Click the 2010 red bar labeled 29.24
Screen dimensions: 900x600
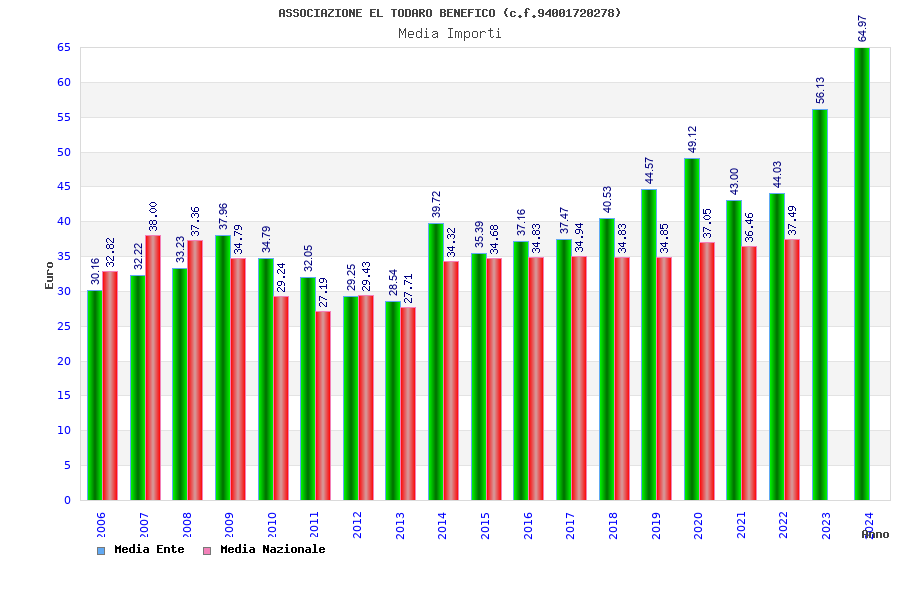click(281, 398)
